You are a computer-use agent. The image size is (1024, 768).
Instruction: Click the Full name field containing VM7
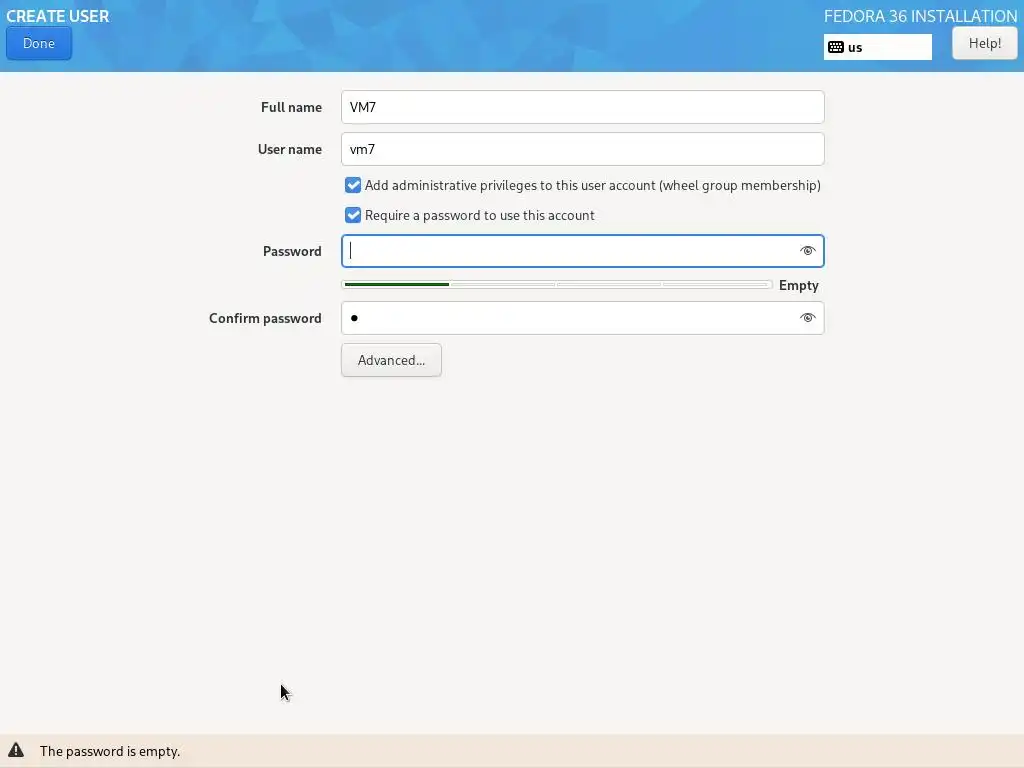point(583,107)
